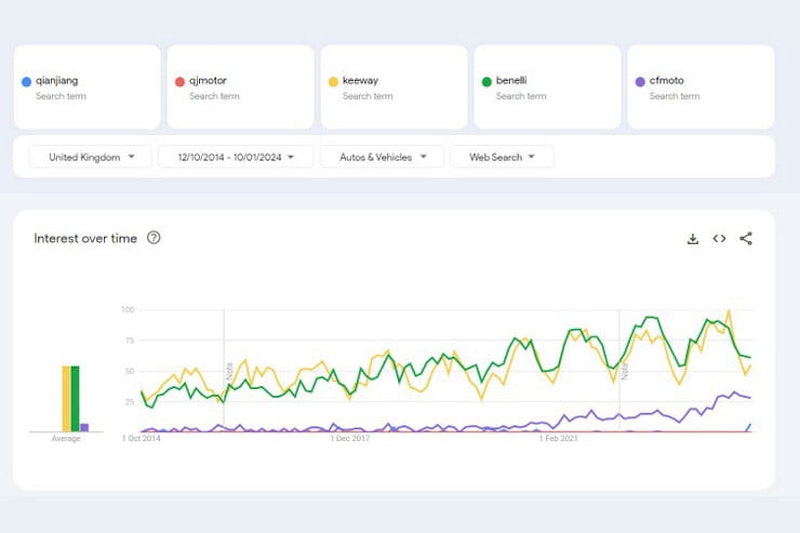Click the 25 y-axis value

tap(130, 402)
